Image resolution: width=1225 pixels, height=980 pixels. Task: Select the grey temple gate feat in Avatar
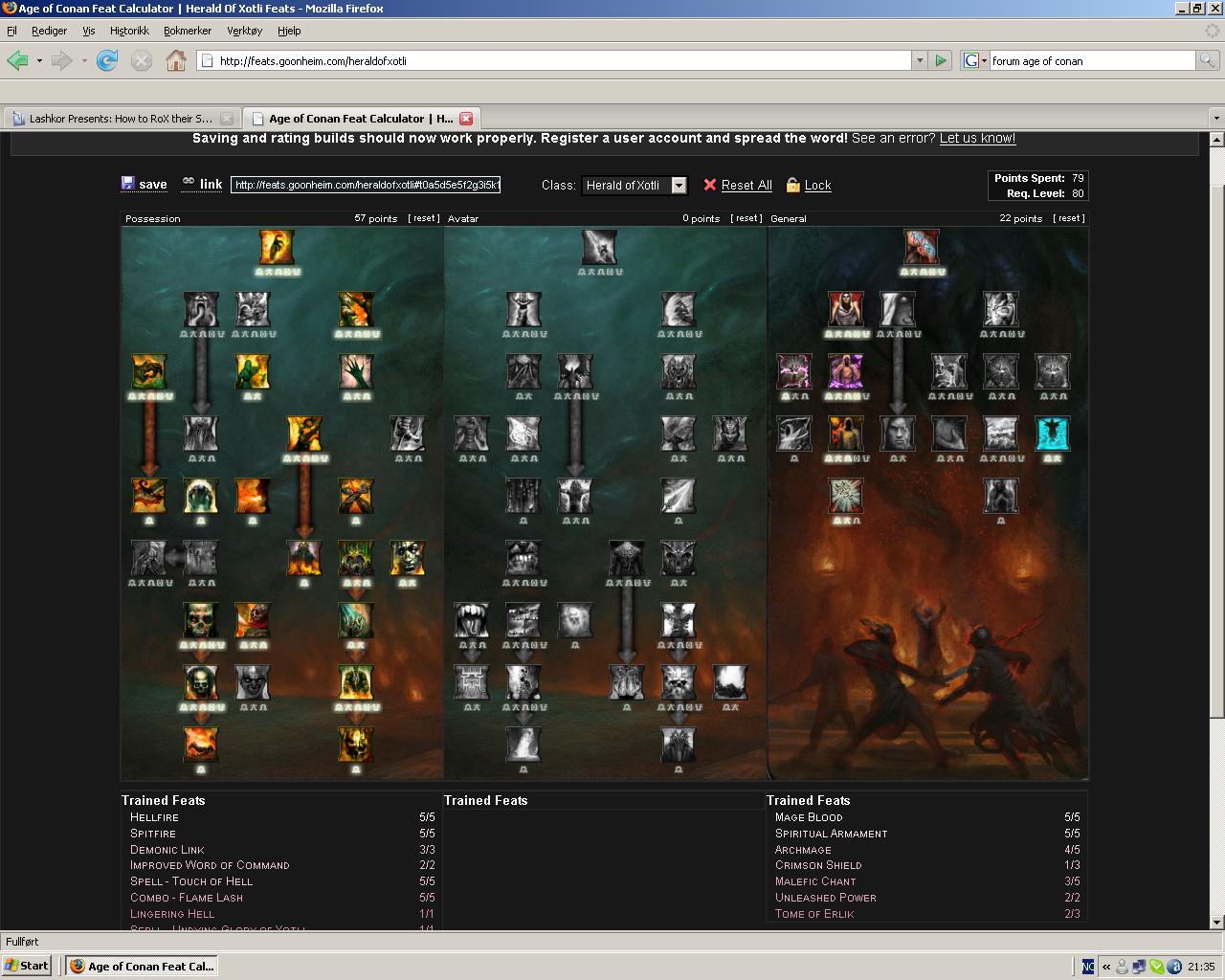(x=472, y=682)
